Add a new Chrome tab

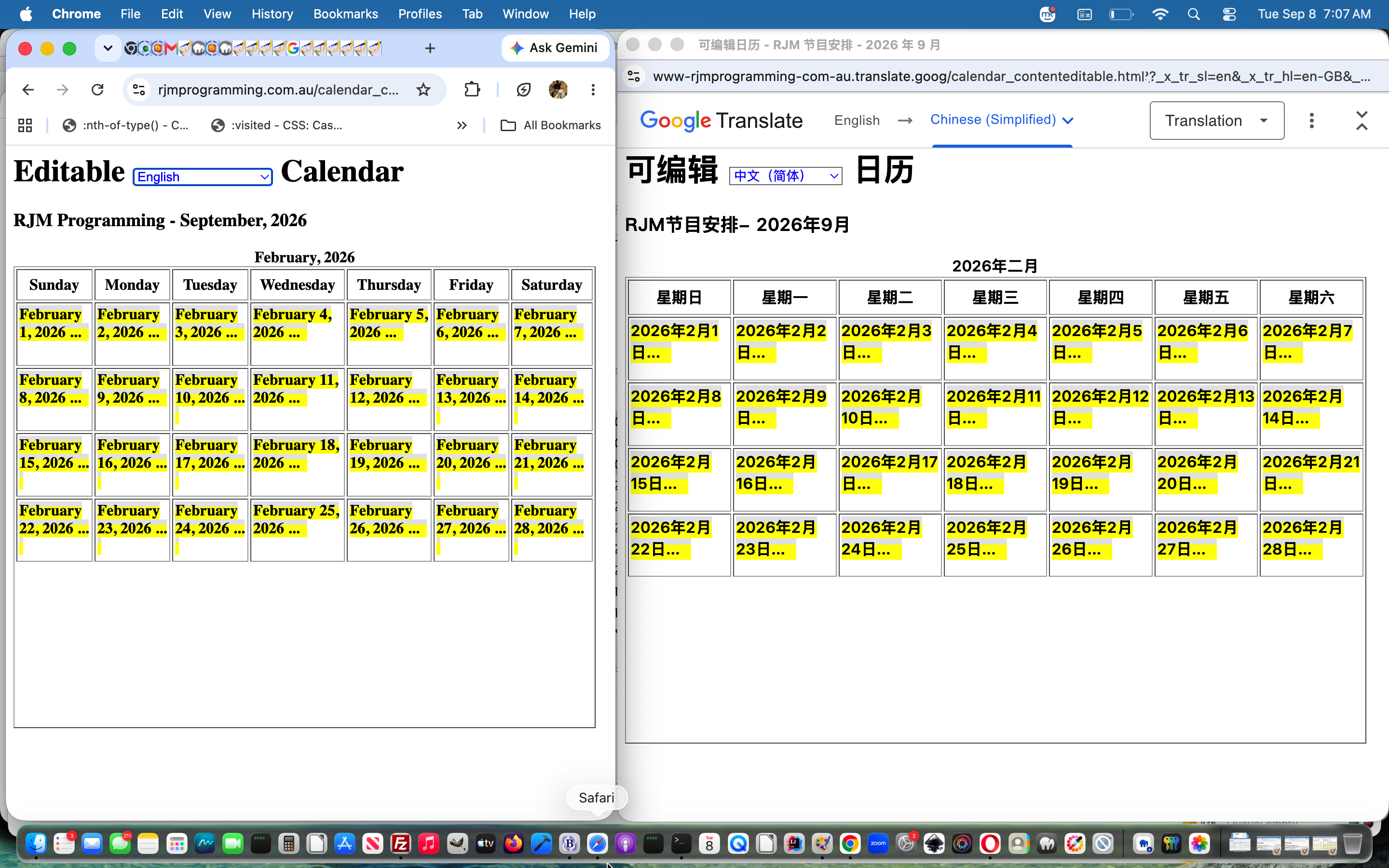tap(430, 48)
